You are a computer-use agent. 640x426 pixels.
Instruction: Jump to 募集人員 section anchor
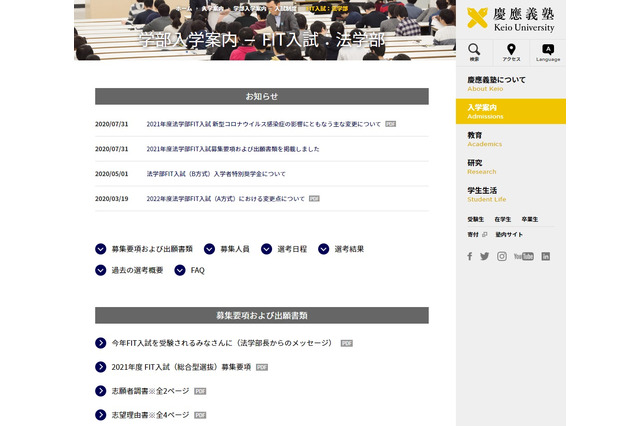[227, 249]
